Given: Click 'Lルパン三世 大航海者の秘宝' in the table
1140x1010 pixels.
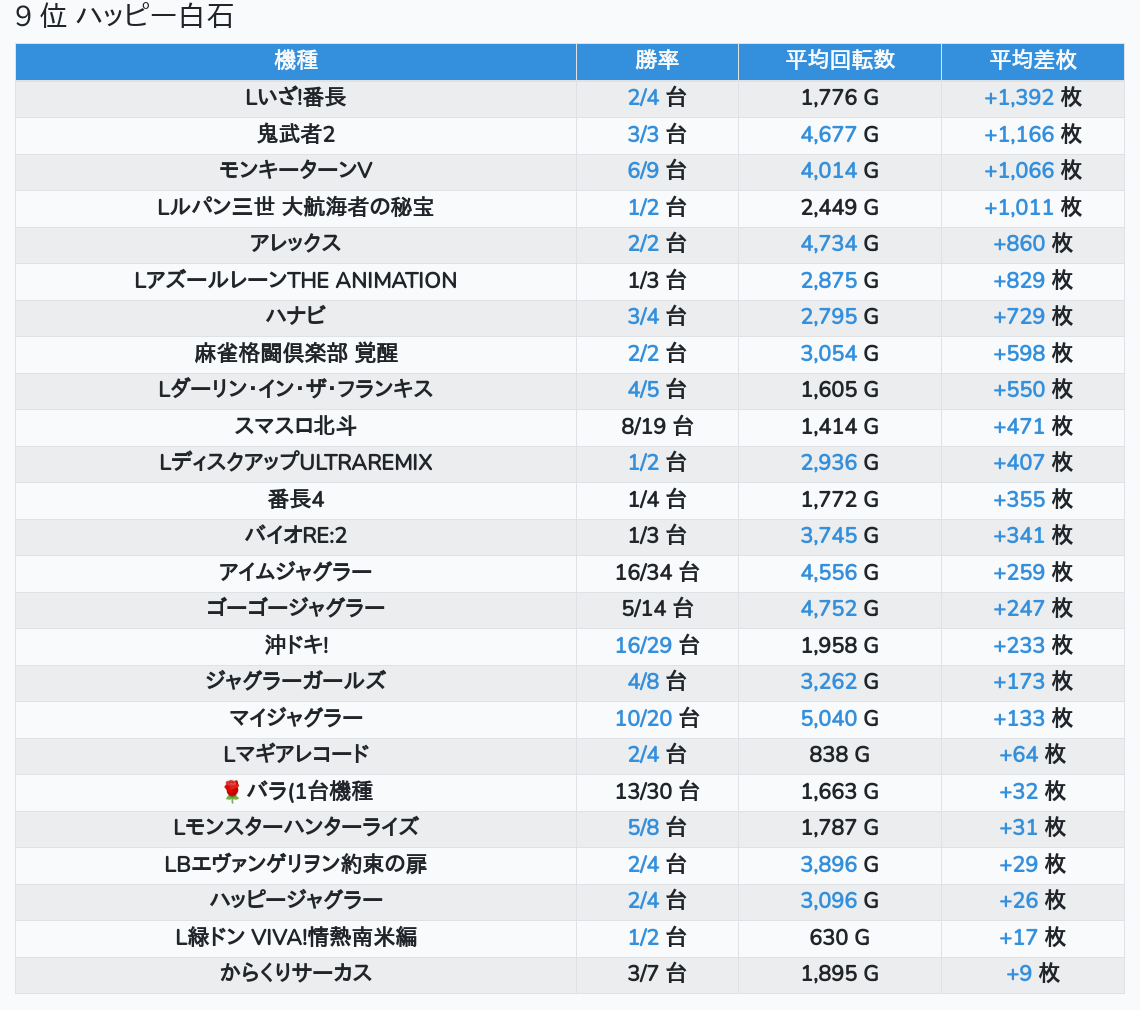Looking at the screenshot, I should pos(296,207).
